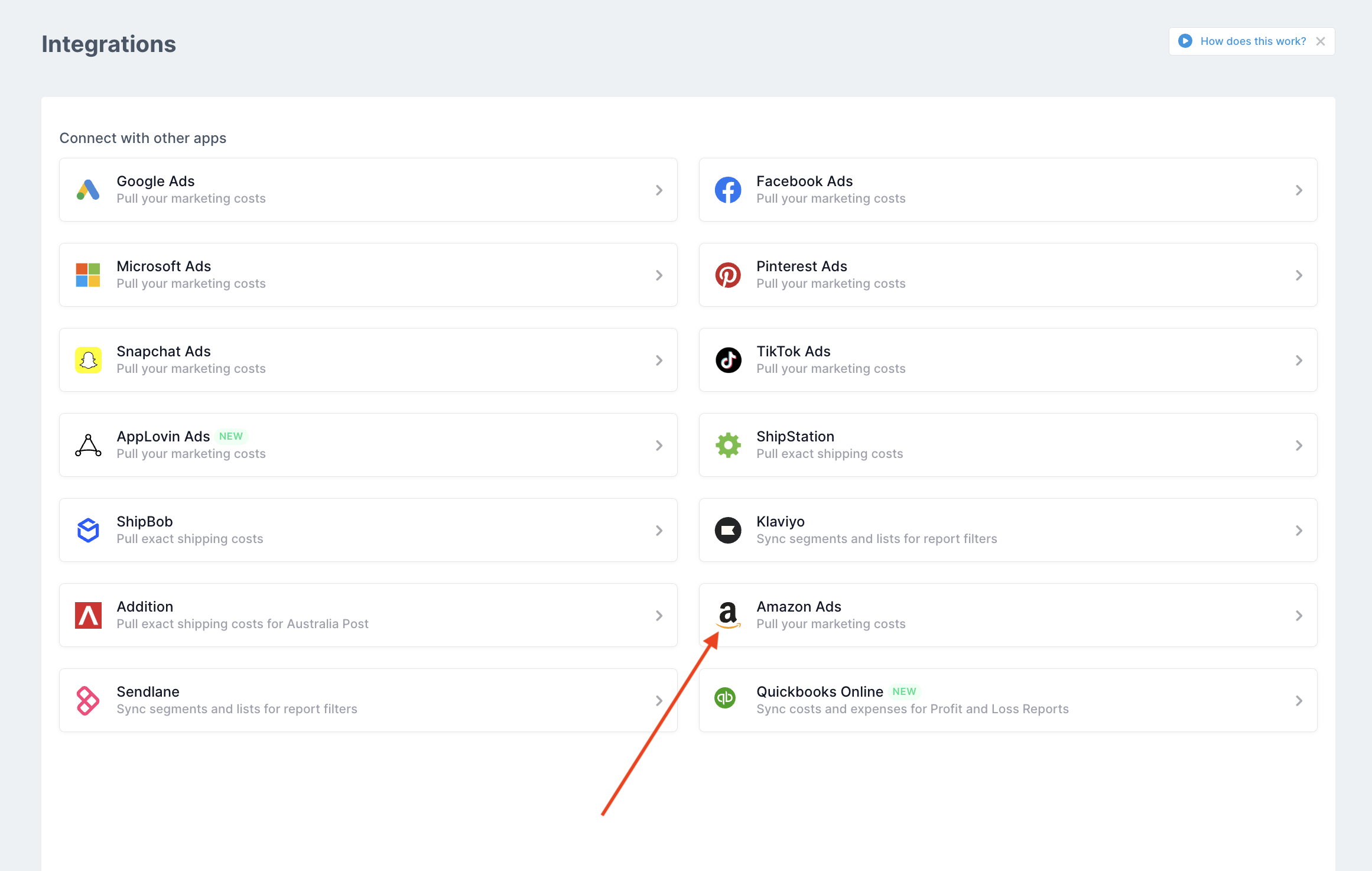Image resolution: width=1372 pixels, height=871 pixels.
Task: Click the Sendlane pink logo icon
Action: [x=87, y=700]
